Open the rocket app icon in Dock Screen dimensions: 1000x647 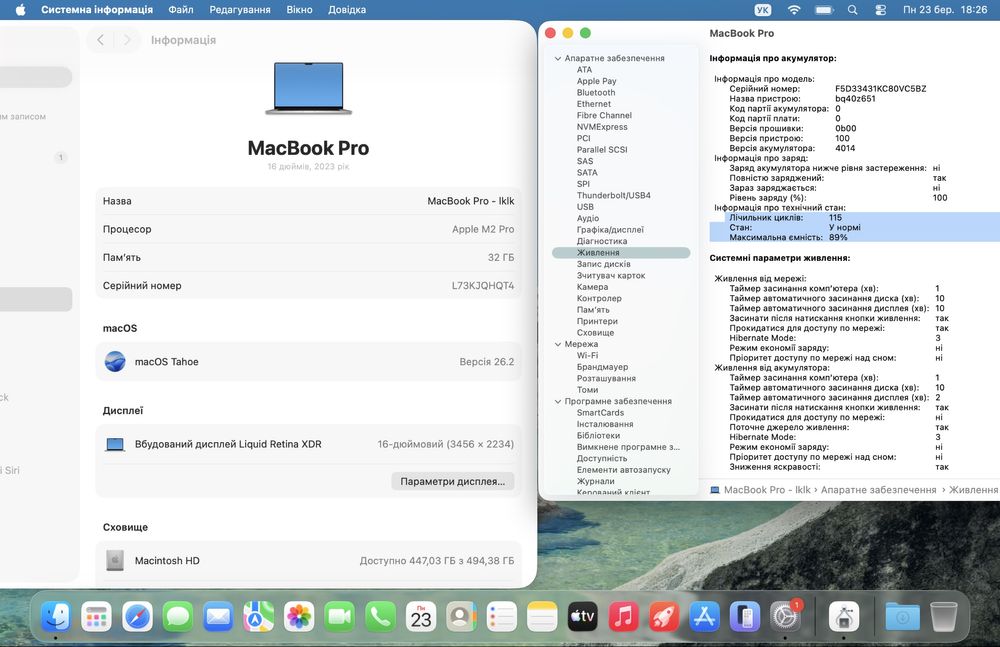[x=664, y=617]
